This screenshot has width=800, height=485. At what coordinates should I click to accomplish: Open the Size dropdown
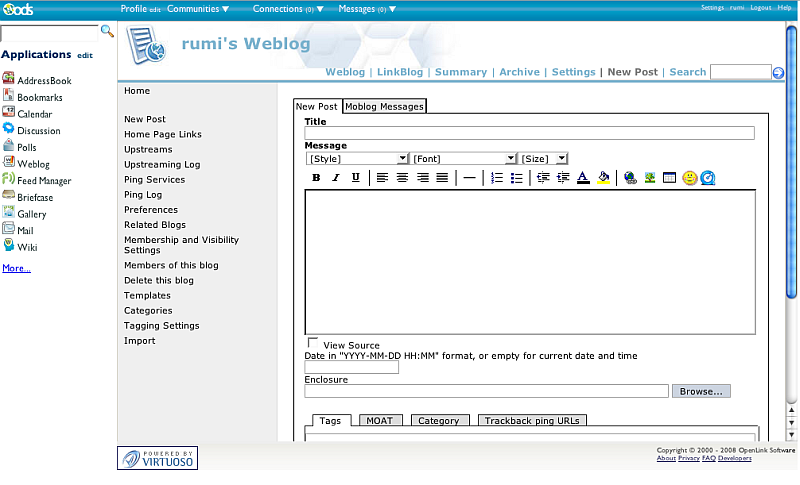[543, 158]
